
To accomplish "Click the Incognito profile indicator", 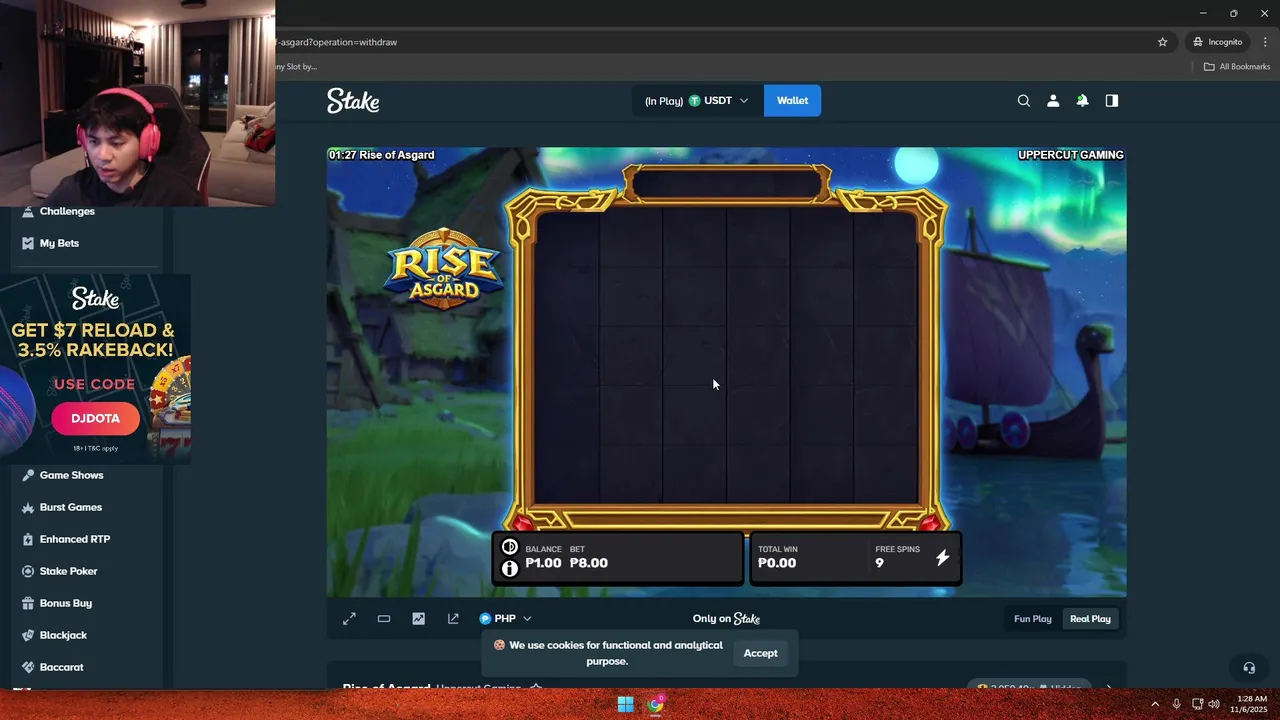I will [1217, 42].
